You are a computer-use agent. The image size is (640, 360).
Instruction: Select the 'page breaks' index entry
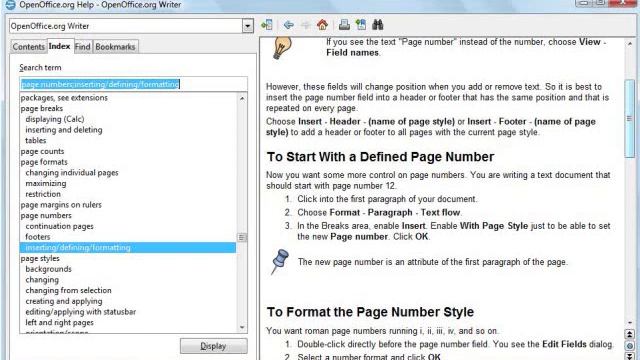(42, 109)
